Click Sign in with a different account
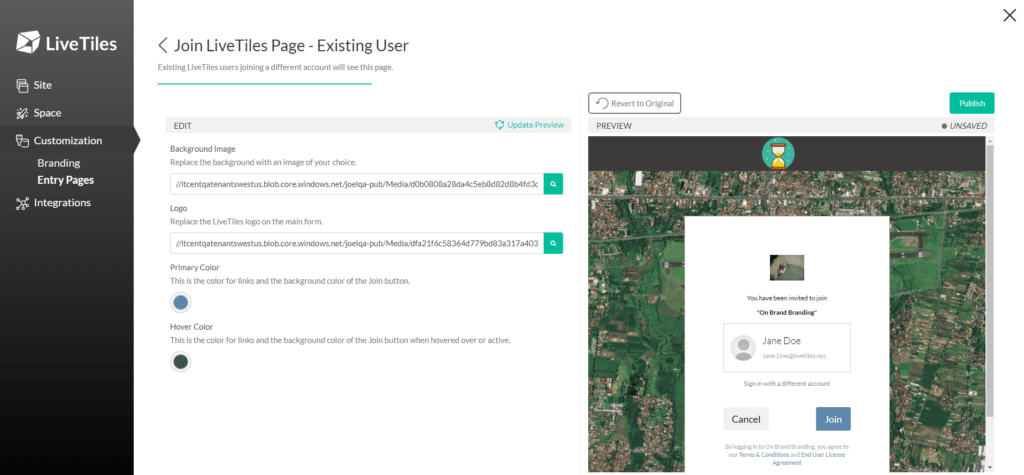The image size is (1024, 475). click(787, 384)
